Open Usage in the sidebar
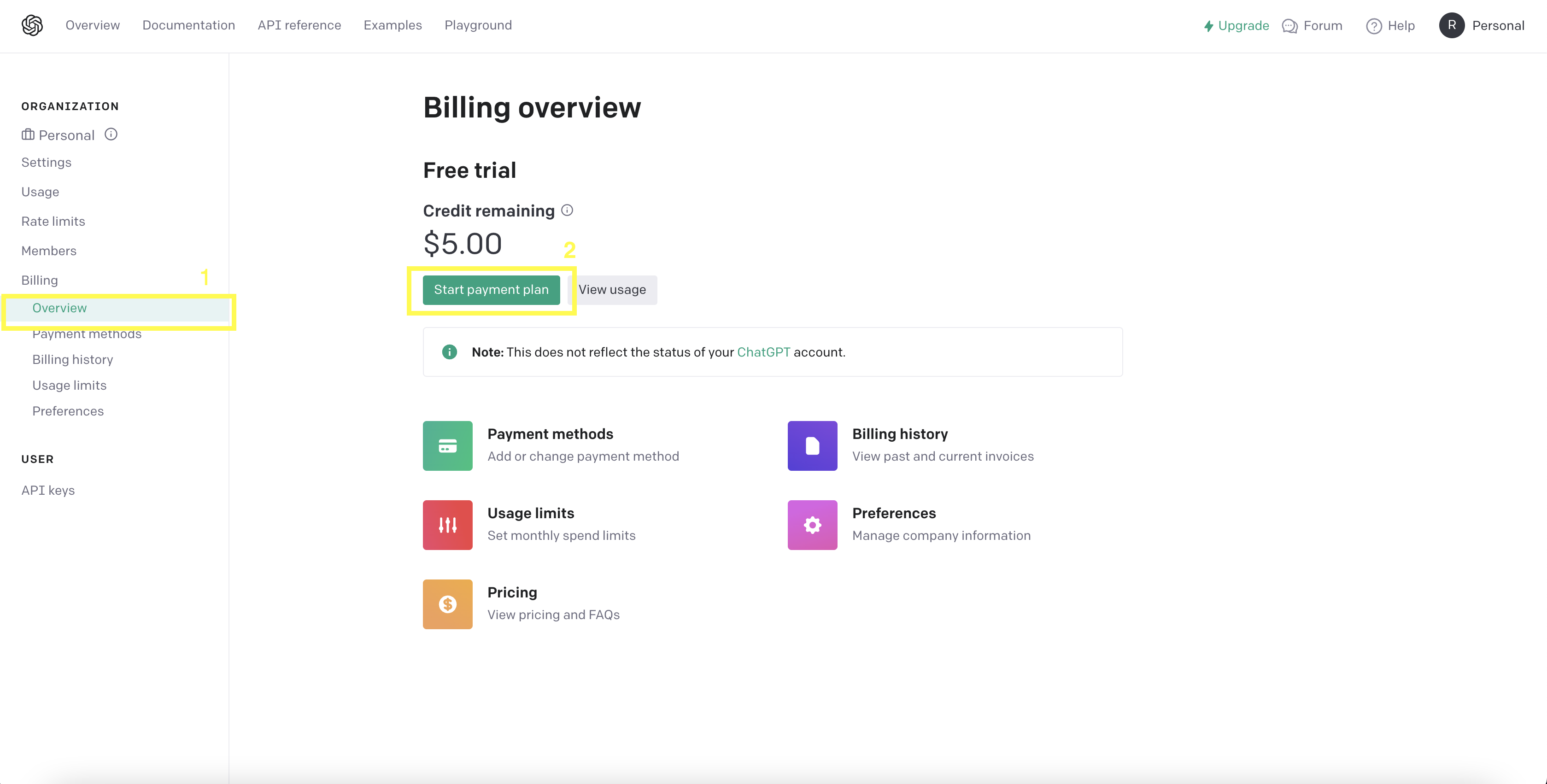This screenshot has width=1547, height=784. [40, 192]
